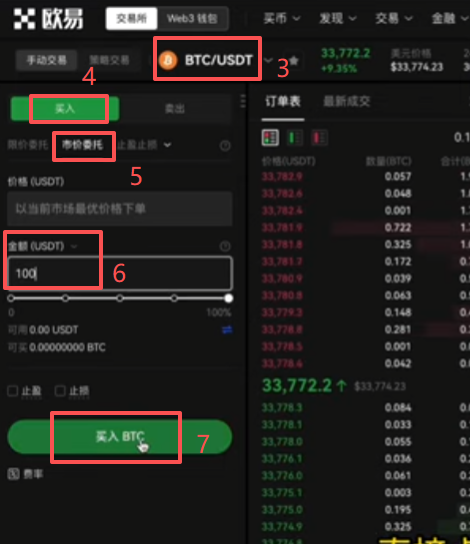Select ask row with quantity 0.722
The width and height of the screenshot is (470, 544).
click(366, 228)
